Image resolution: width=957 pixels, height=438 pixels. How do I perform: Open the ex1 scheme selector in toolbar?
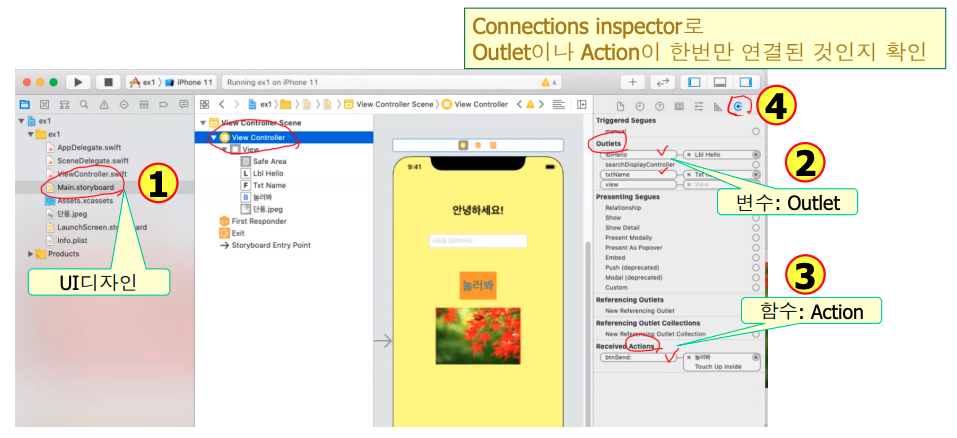click(143, 82)
